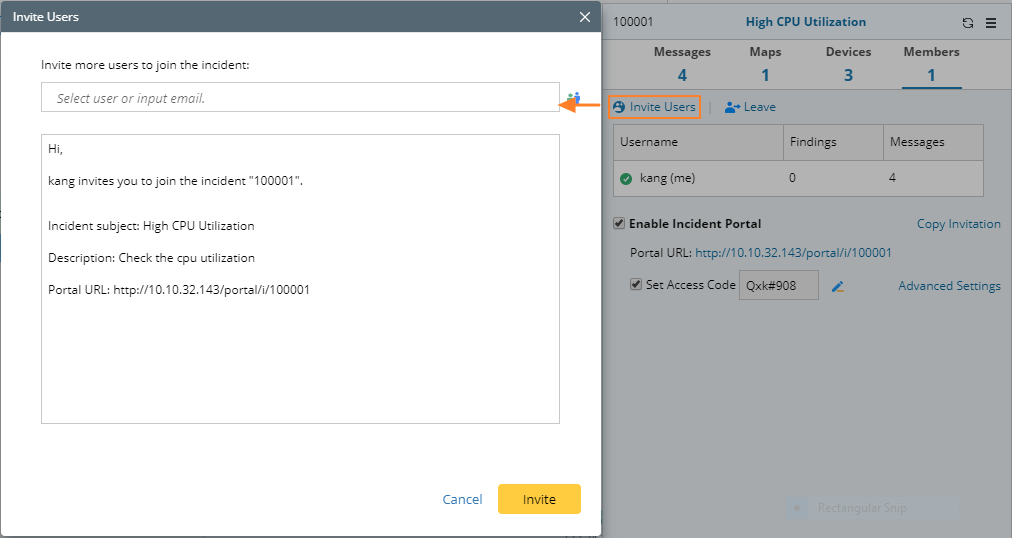Viewport: 1012px width, 538px height.
Task: Open the incident hamburger menu
Action: (x=991, y=23)
